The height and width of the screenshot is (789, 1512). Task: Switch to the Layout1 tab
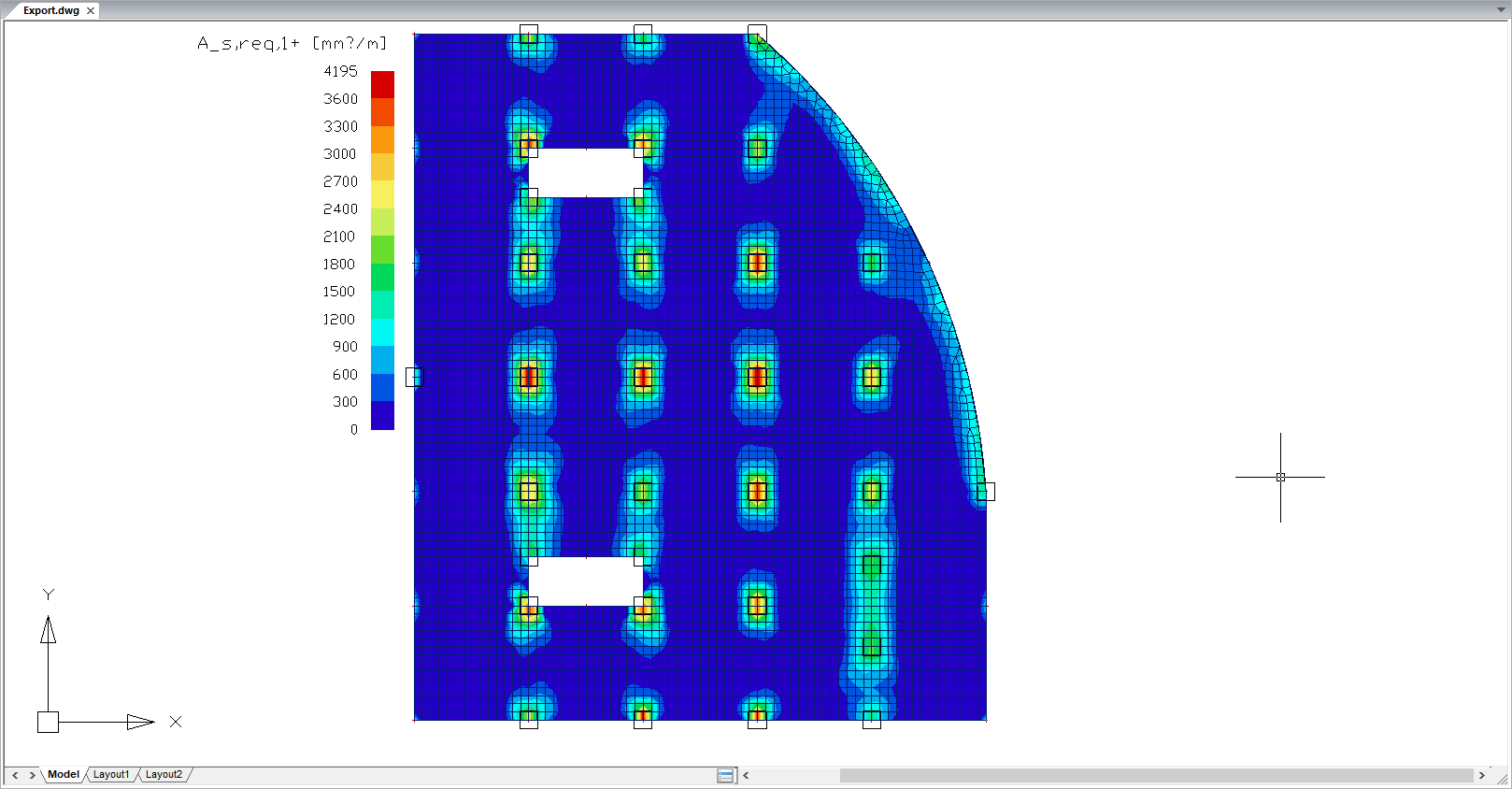click(111, 774)
